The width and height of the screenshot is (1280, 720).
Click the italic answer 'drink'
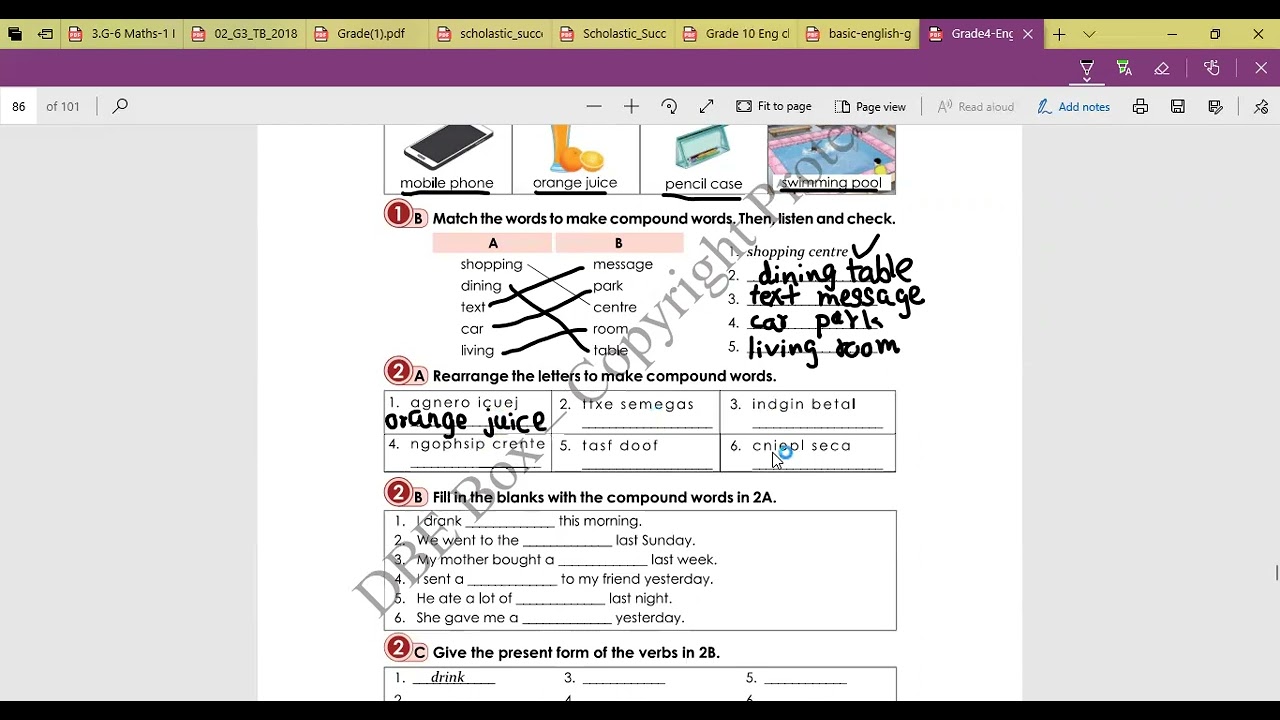click(447, 678)
